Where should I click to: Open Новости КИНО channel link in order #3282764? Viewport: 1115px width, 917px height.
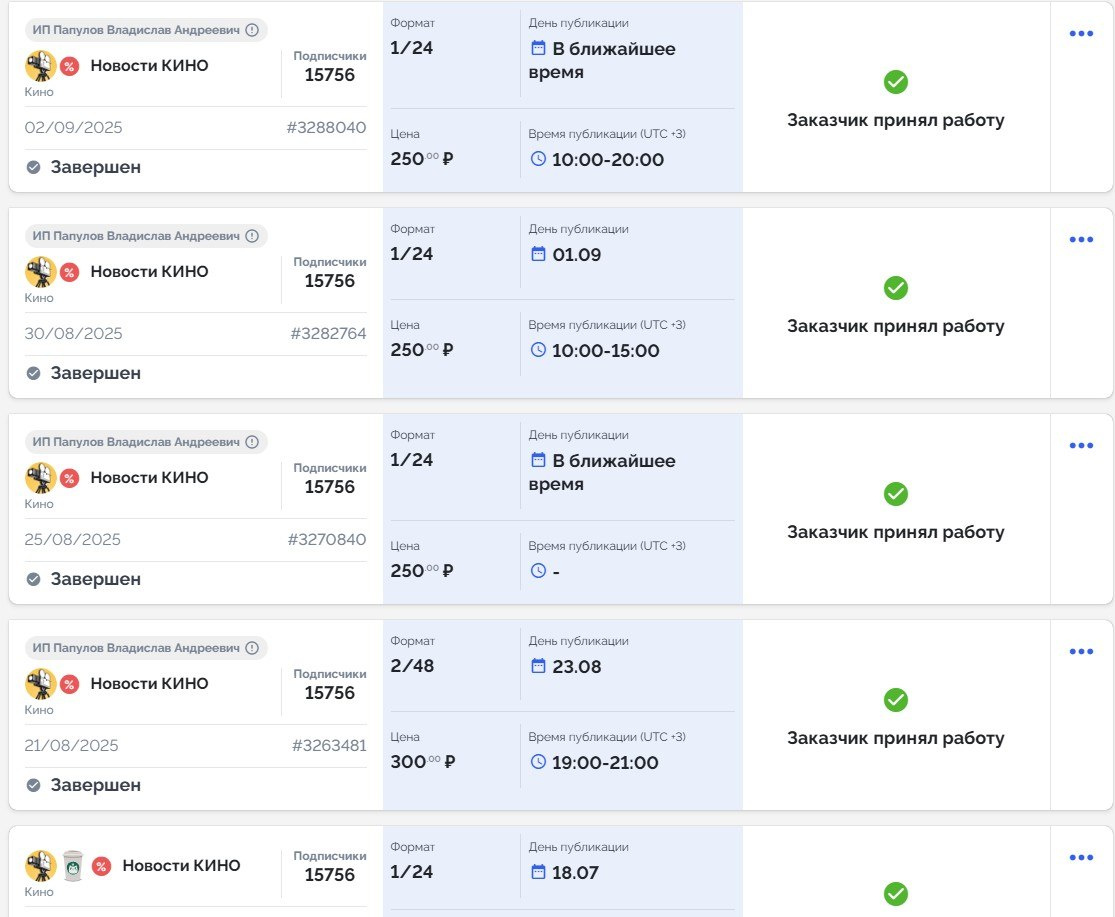coord(149,272)
